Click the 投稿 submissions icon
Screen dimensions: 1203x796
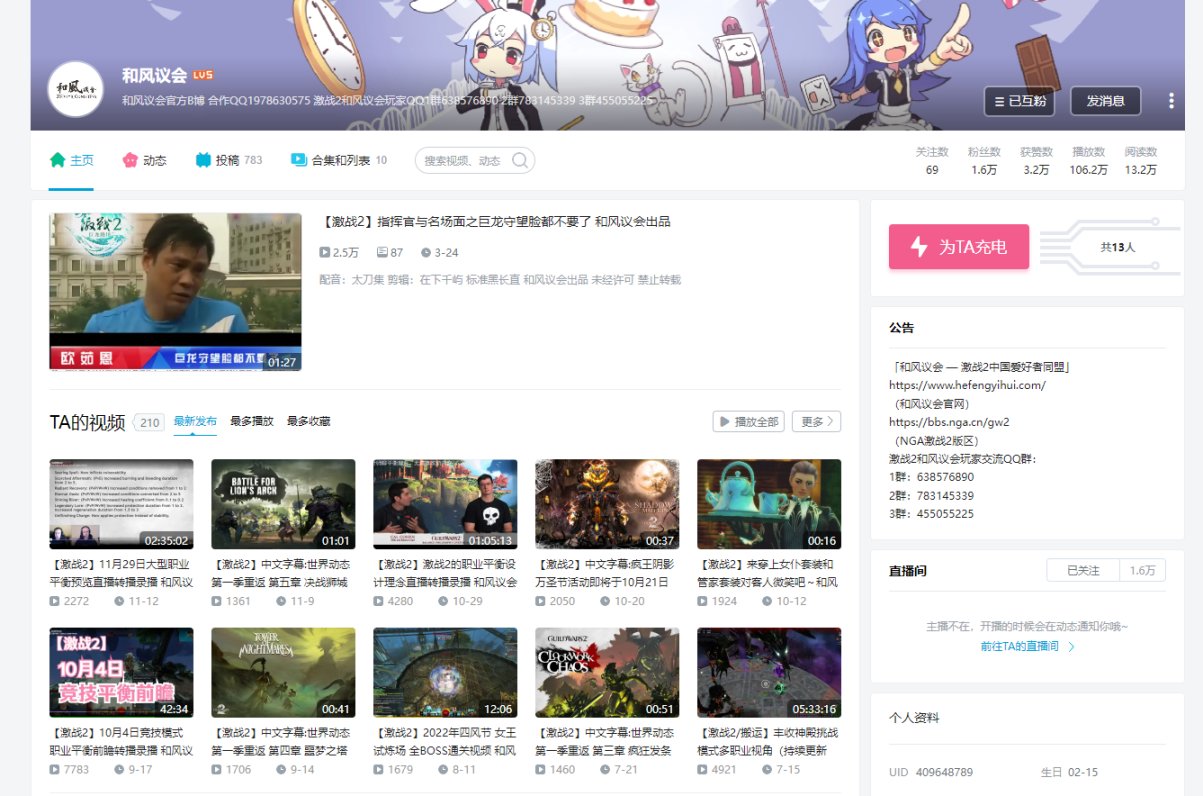point(203,160)
